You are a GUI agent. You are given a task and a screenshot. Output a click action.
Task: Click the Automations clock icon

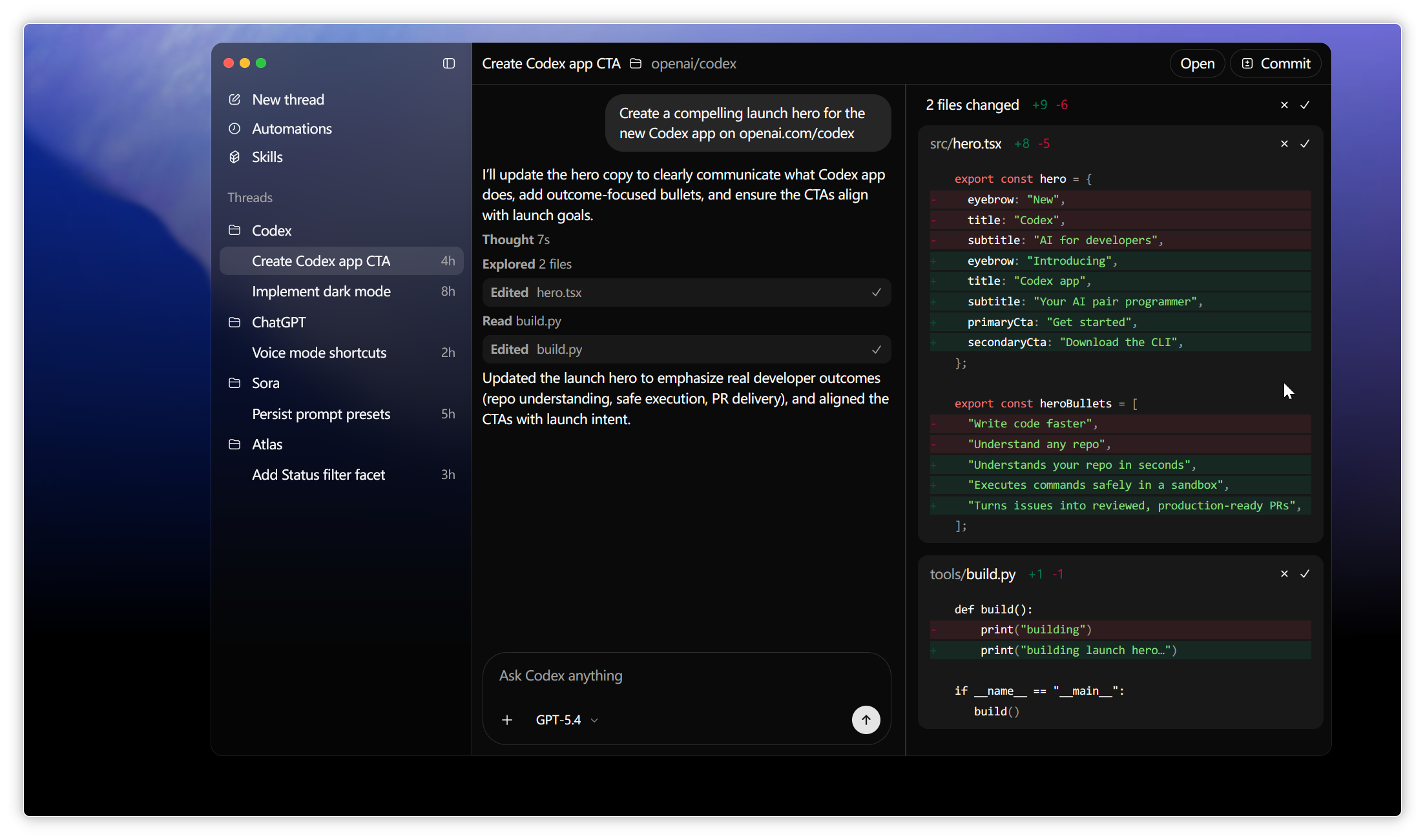click(234, 128)
